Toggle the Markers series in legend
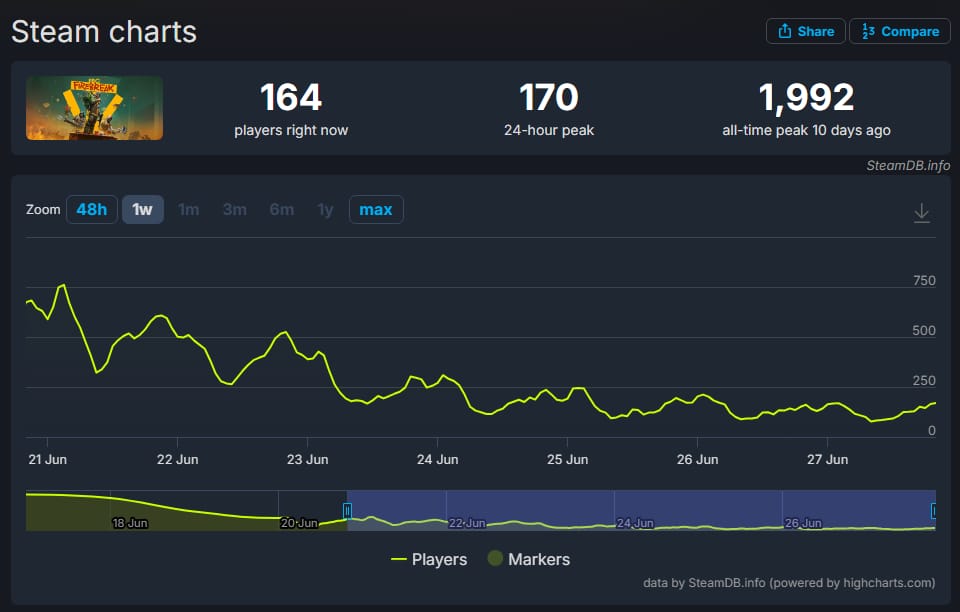960x612 pixels. 529,559
